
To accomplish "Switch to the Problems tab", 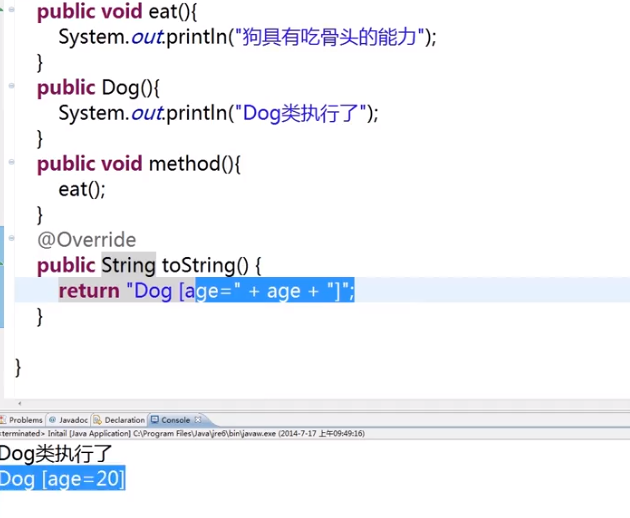I will (22, 420).
